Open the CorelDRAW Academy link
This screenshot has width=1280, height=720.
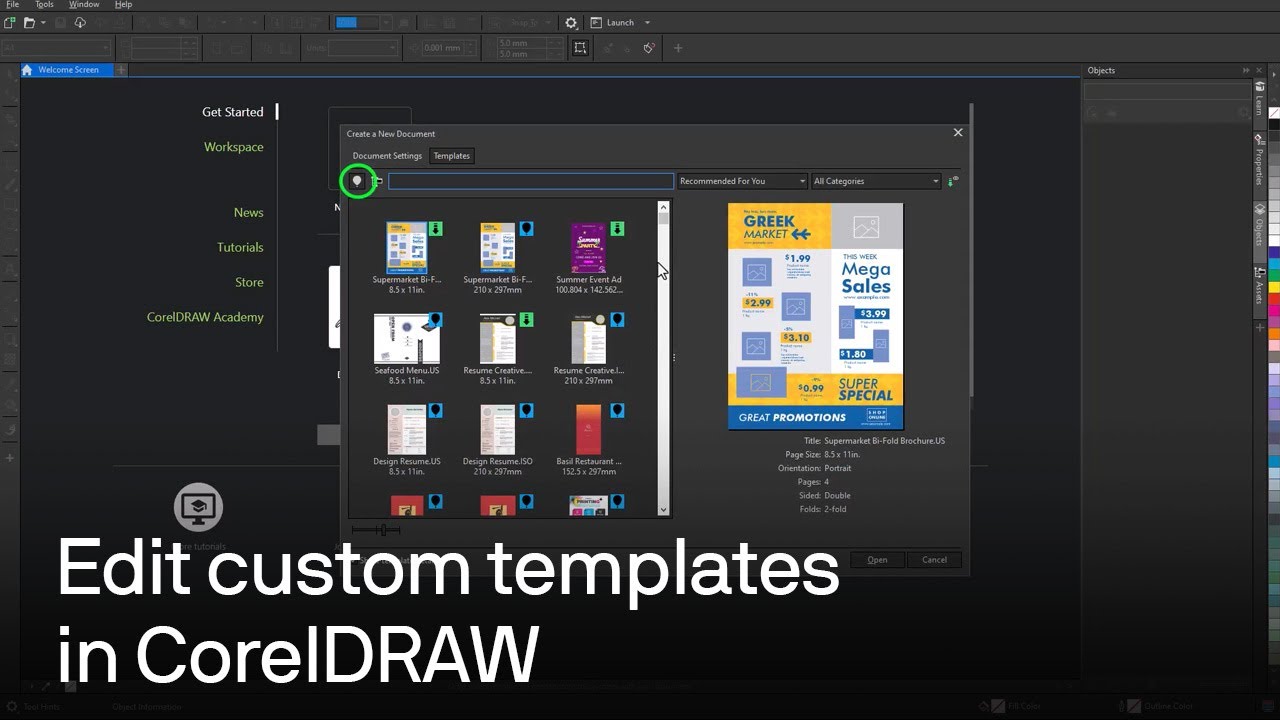click(205, 317)
